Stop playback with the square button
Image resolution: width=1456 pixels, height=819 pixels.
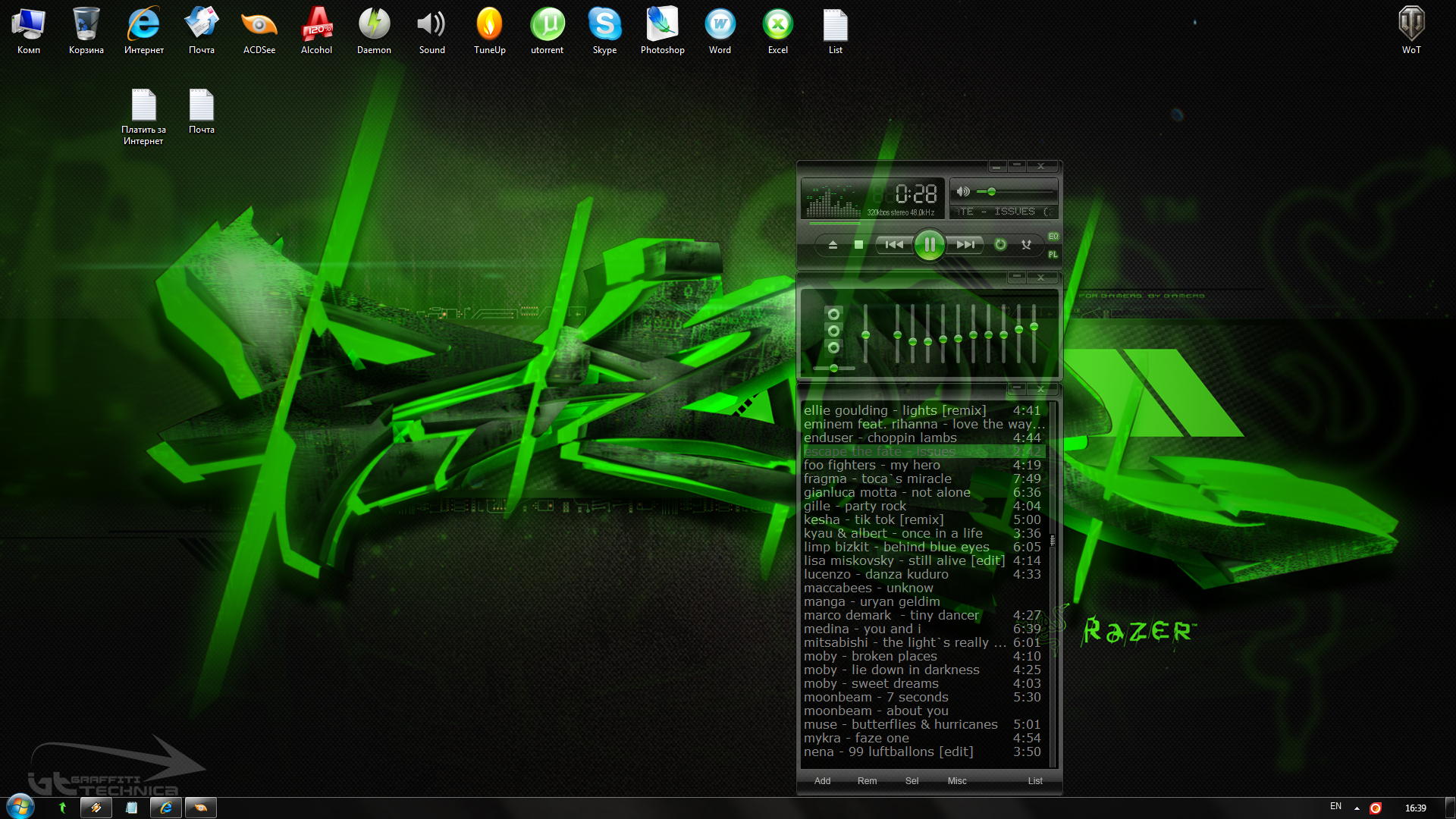[x=858, y=244]
